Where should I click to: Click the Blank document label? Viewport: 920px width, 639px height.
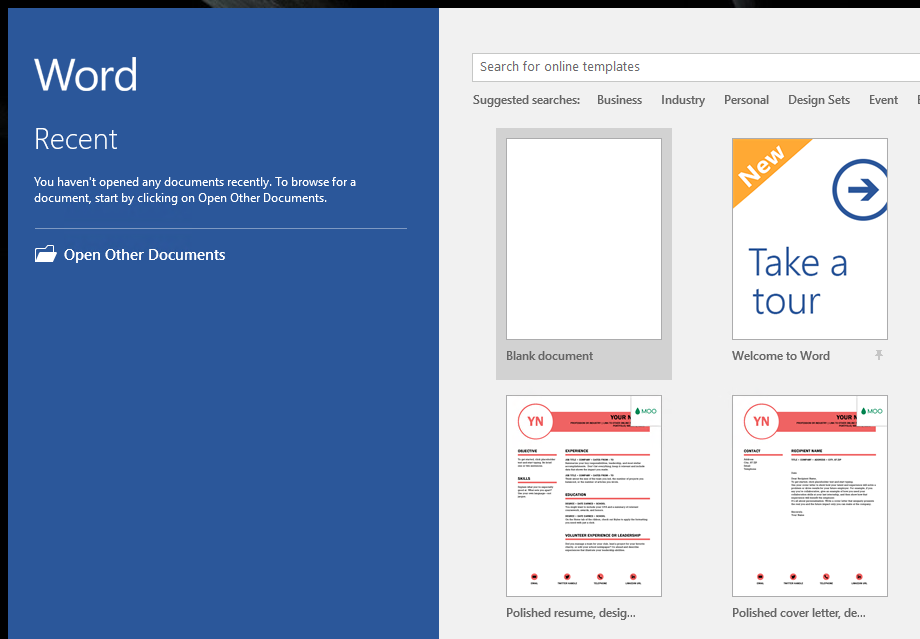[549, 356]
